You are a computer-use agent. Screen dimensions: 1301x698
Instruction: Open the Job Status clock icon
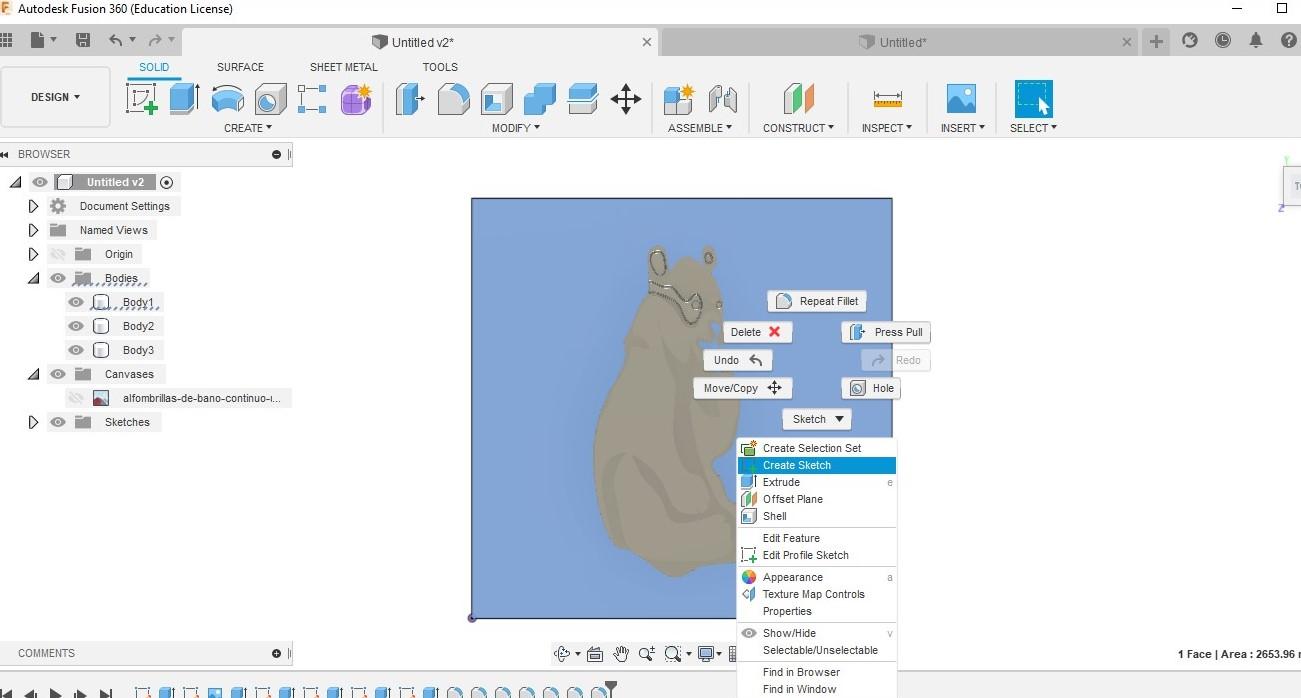[1223, 40]
